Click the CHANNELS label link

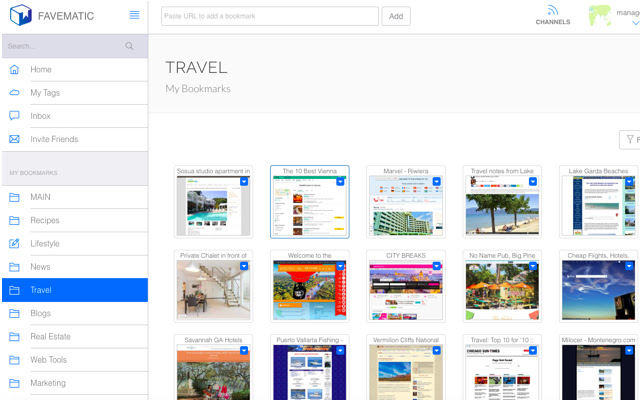pos(553,22)
